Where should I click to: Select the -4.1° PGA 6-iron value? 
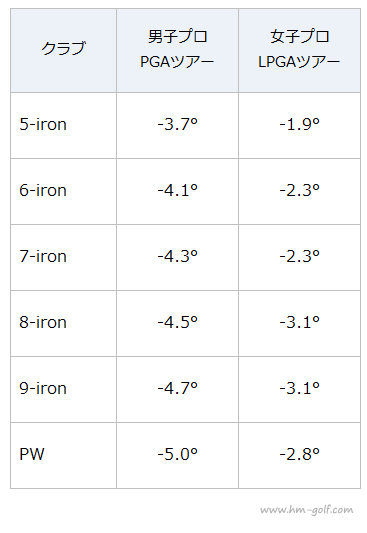coord(177,190)
